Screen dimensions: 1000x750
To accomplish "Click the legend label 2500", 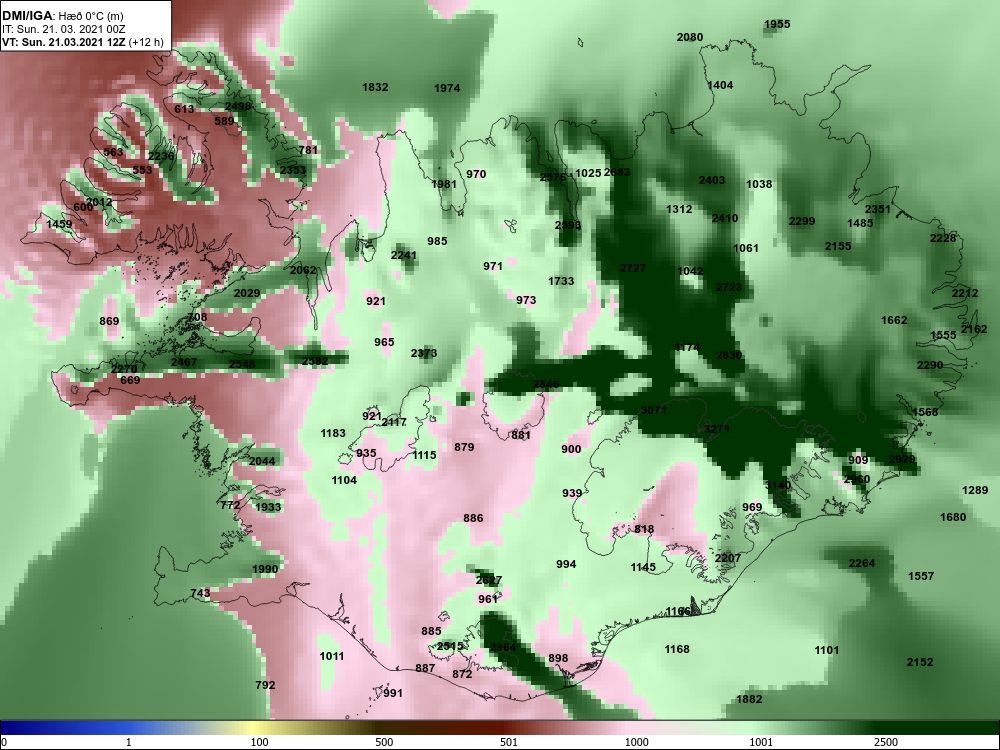I will coord(886,742).
